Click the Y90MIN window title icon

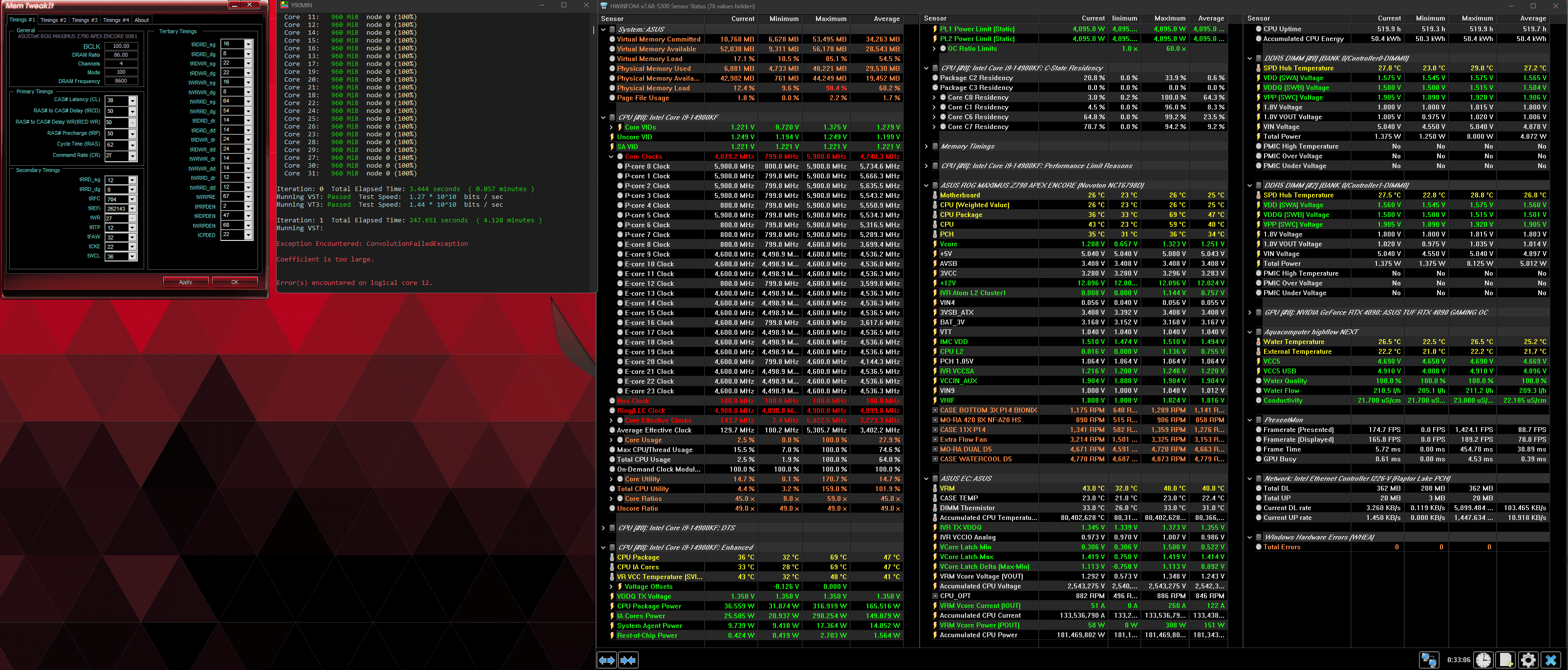pos(284,5)
